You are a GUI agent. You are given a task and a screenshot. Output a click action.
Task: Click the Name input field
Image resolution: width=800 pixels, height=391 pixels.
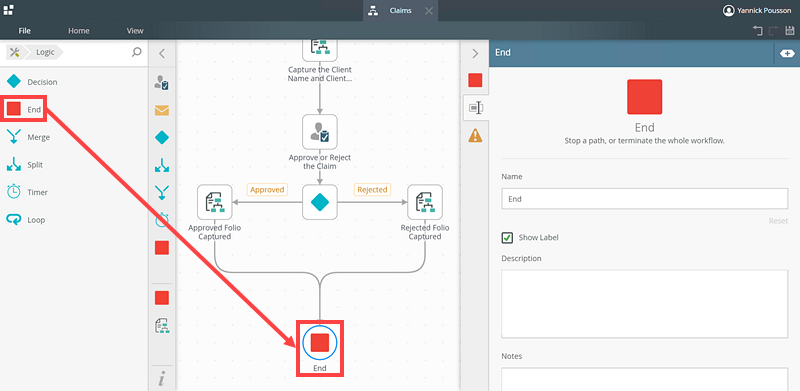tap(645, 199)
